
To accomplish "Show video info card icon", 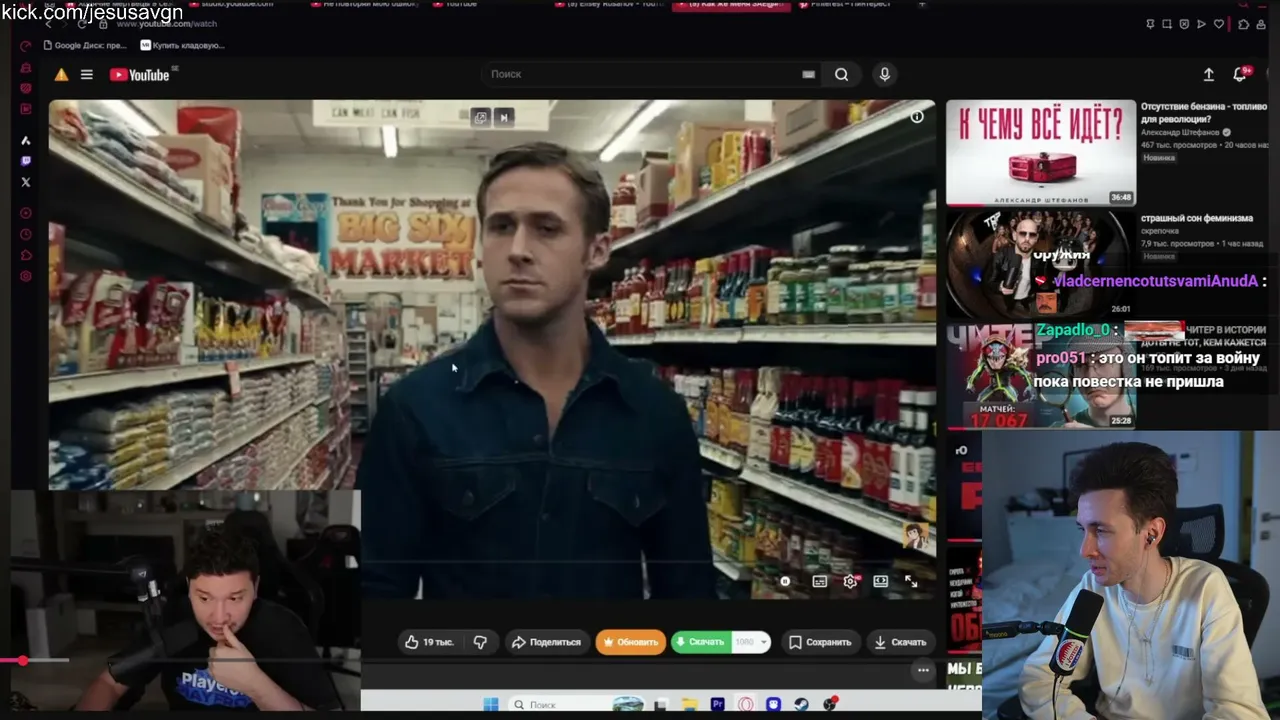I will 916,117.
